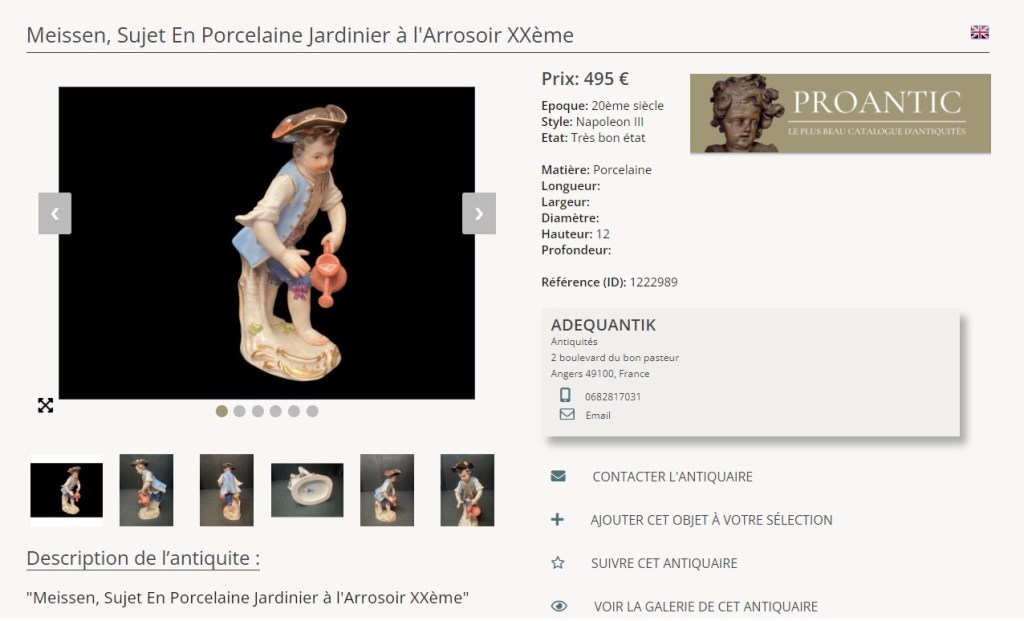The height and width of the screenshot is (621, 1024).
Task: Click the main figurine product image
Action: pos(266,243)
